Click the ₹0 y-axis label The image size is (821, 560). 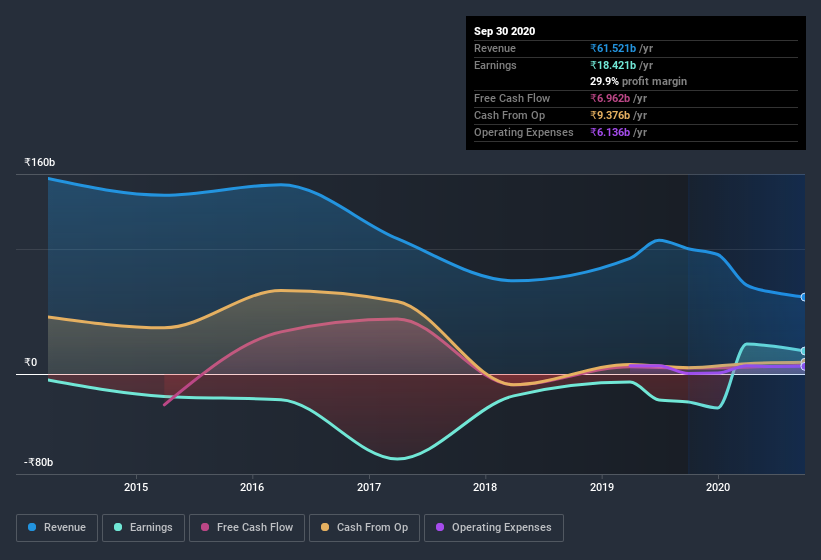click(x=31, y=362)
